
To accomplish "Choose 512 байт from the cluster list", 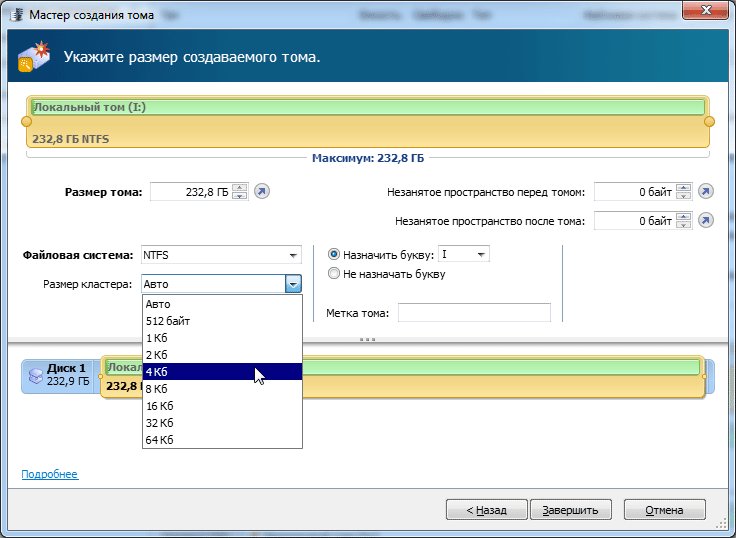I will [x=221, y=321].
